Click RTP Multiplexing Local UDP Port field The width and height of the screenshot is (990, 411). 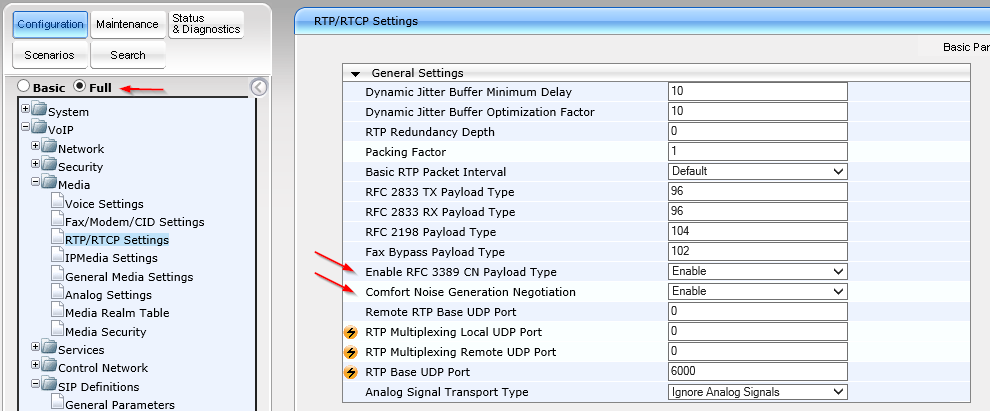click(x=758, y=331)
